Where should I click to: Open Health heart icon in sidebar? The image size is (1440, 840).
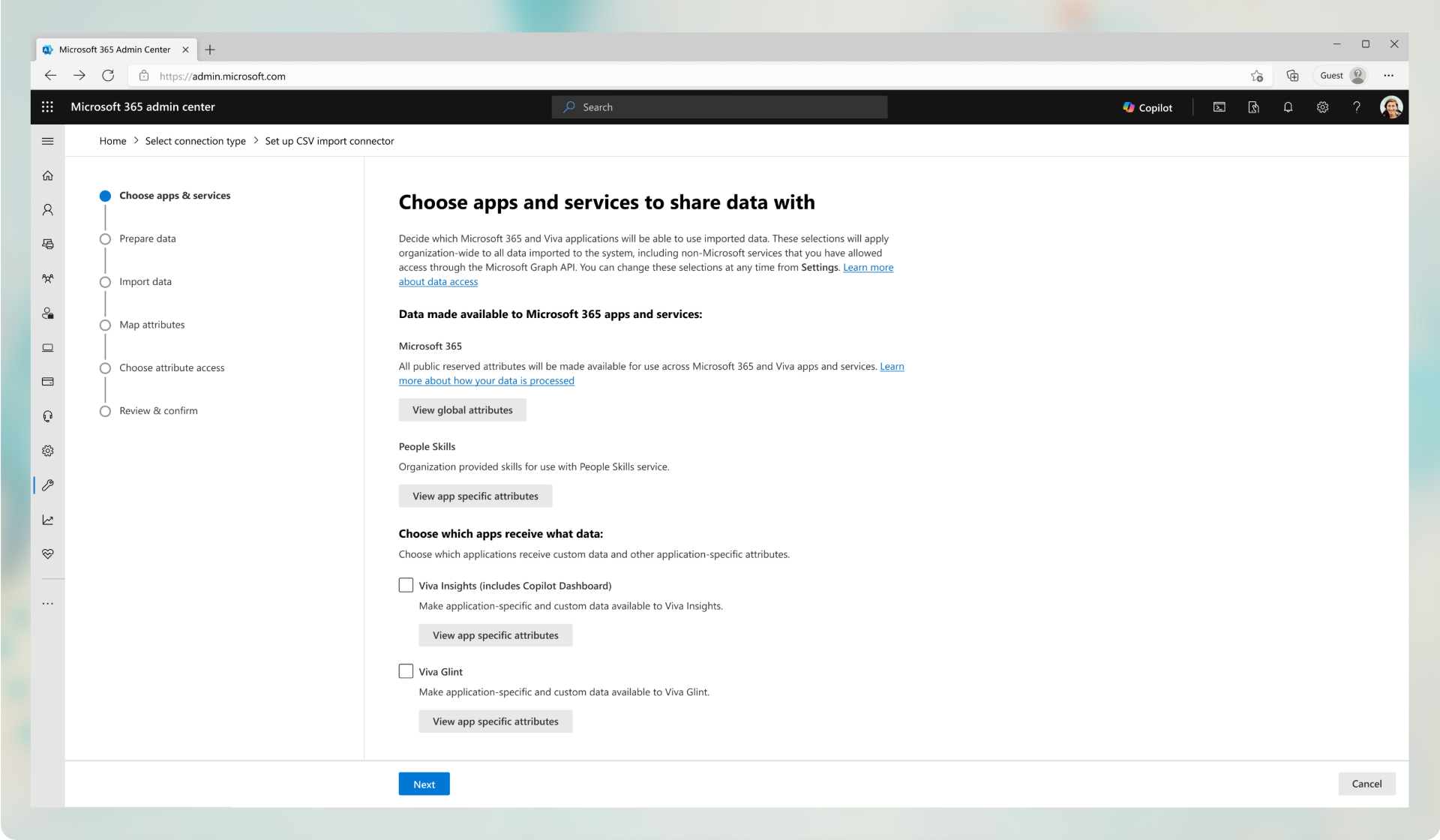click(47, 553)
